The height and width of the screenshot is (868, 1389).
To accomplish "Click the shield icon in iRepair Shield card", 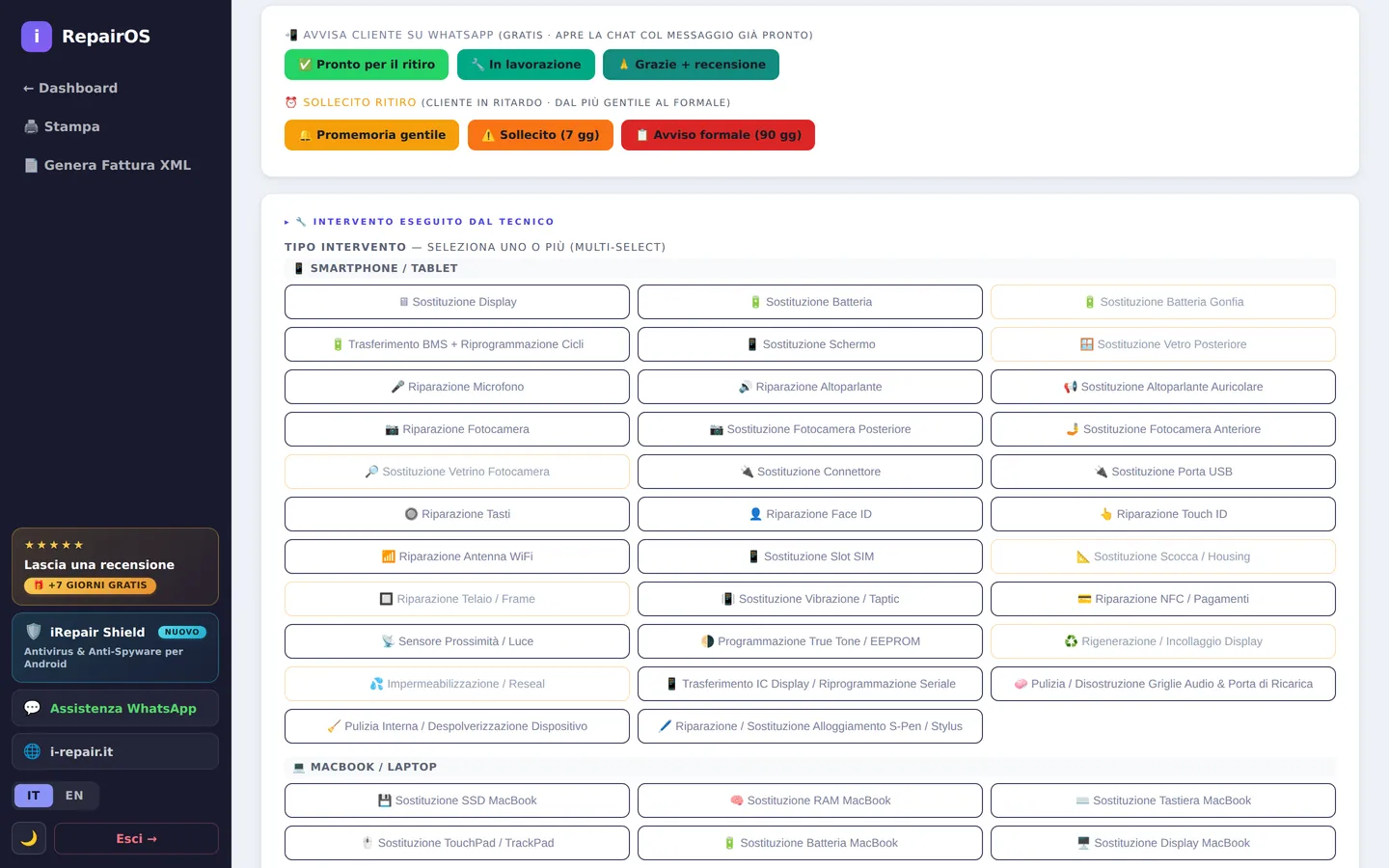I will (34, 632).
